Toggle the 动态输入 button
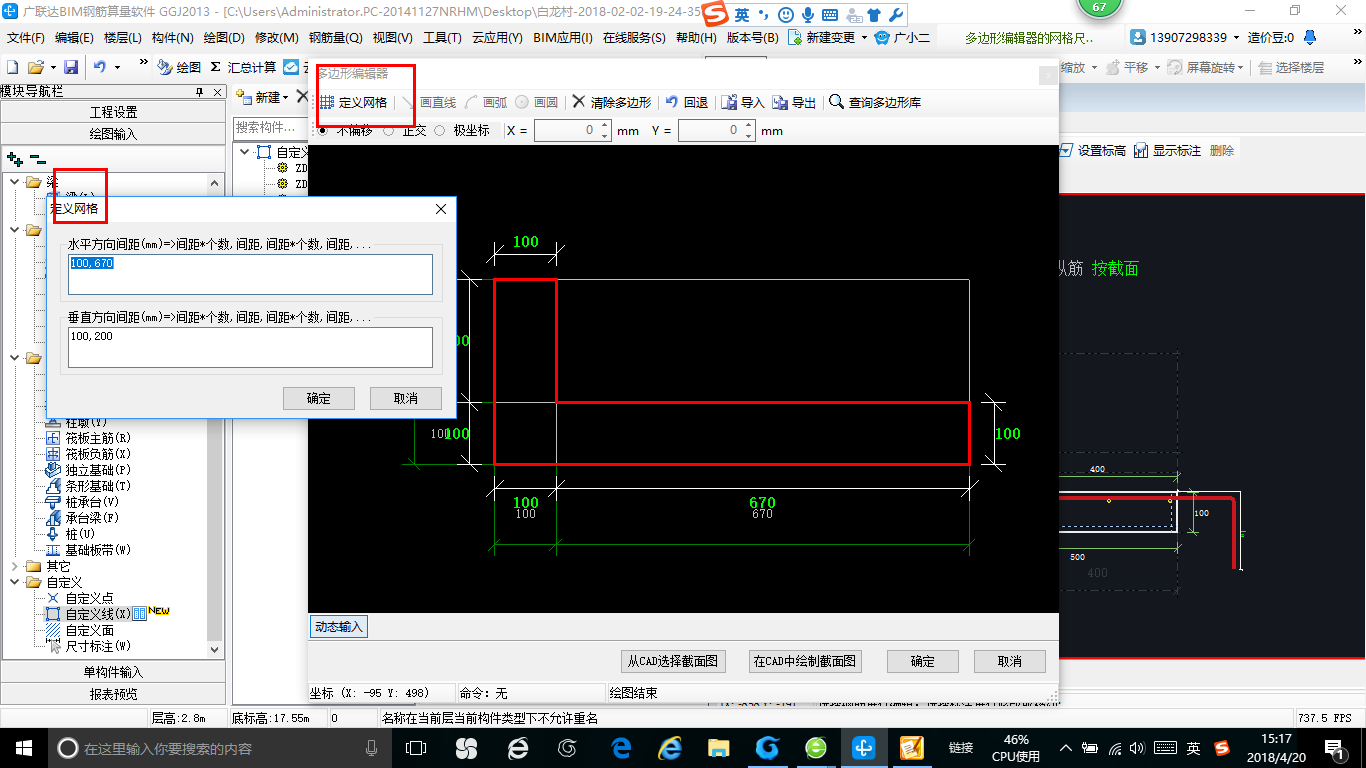Image resolution: width=1366 pixels, height=768 pixels. pyautogui.click(x=339, y=627)
